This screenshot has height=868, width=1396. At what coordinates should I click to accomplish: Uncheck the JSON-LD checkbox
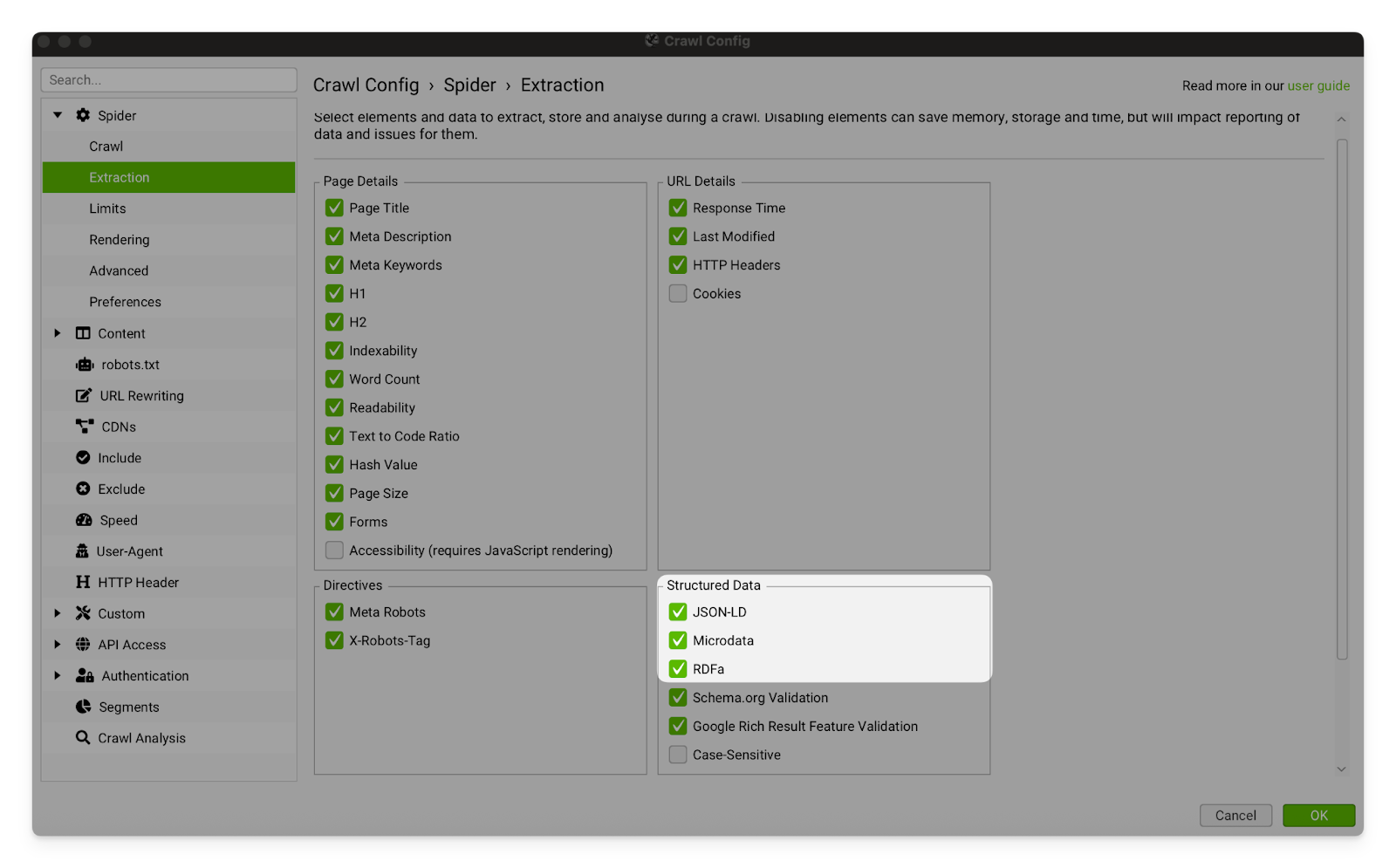[678, 612]
